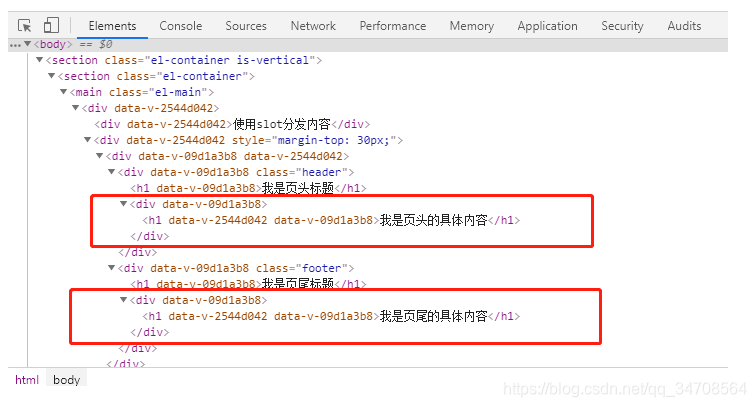Screen dimensions: 756x407
Task: Click the el-main class value
Action: point(177,92)
